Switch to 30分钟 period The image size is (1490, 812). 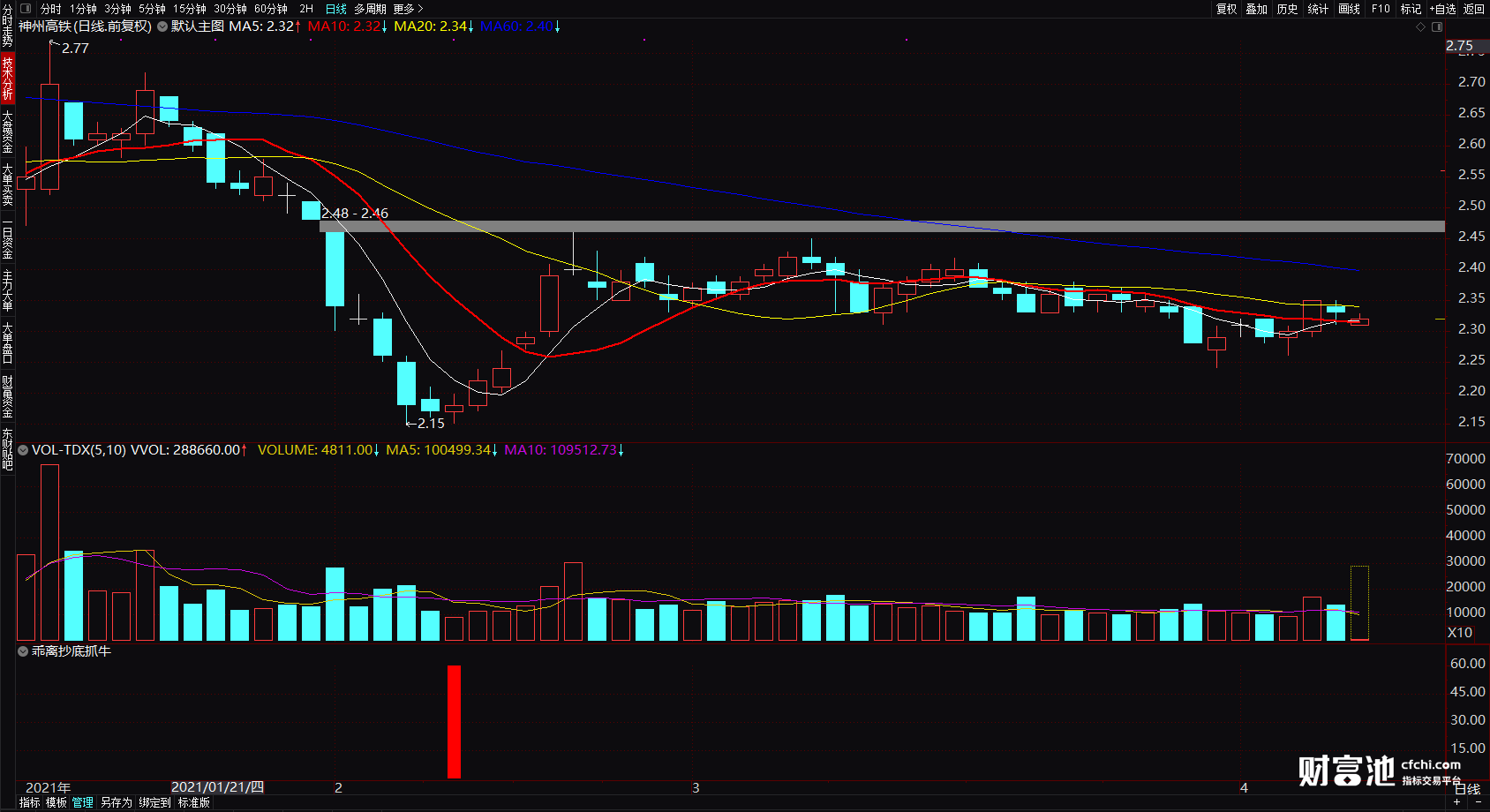click(x=230, y=9)
